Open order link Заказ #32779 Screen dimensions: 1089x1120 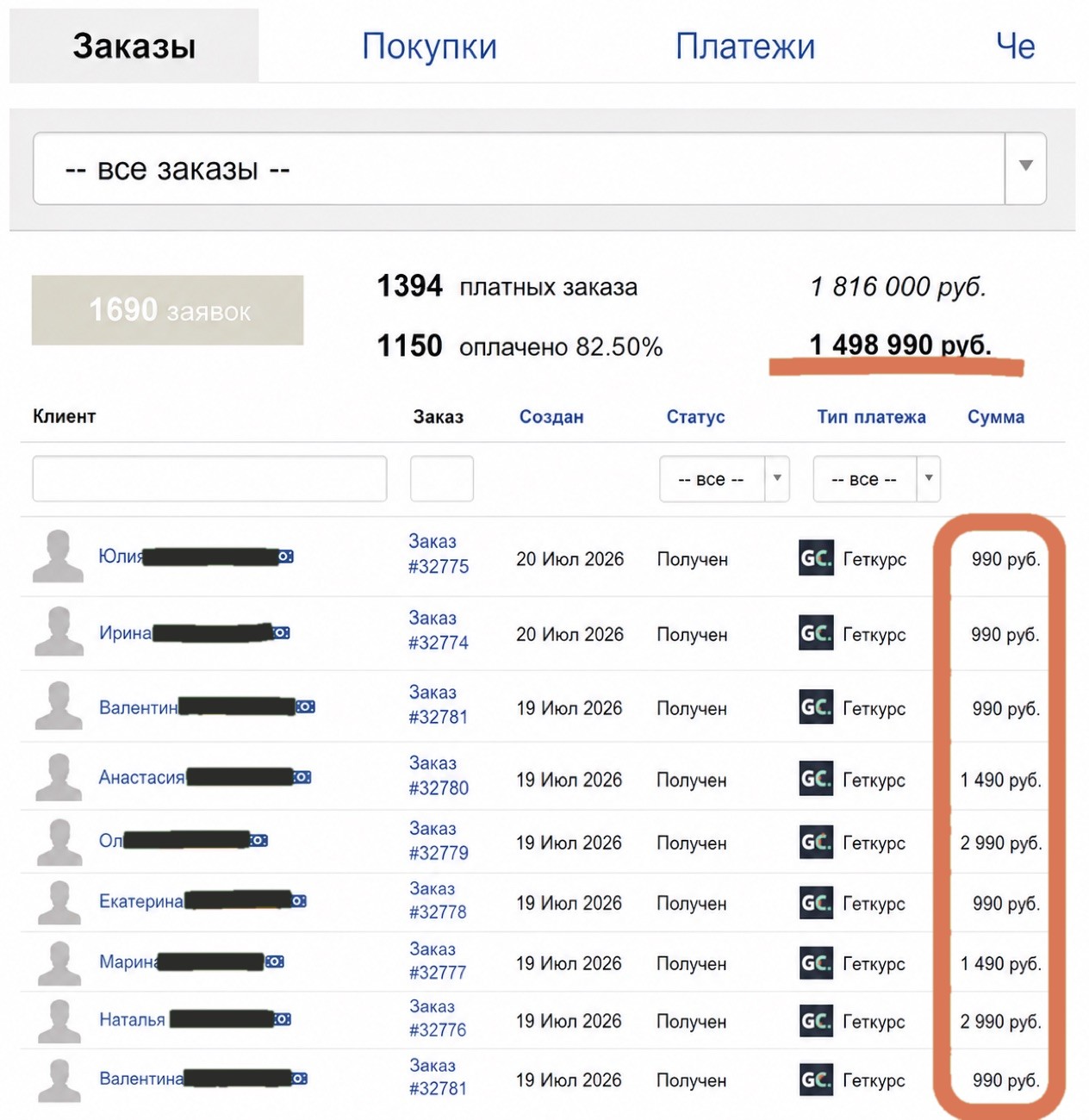(x=439, y=840)
